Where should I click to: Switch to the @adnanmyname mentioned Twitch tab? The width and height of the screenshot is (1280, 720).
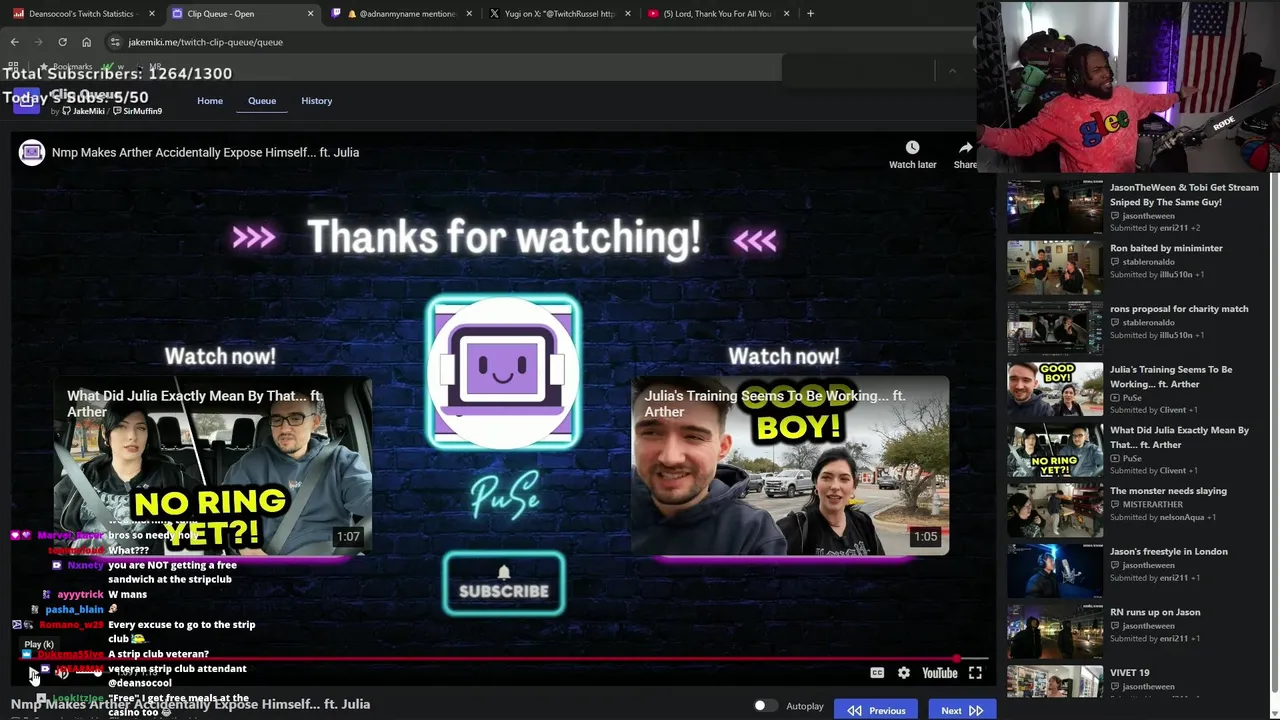tap(400, 14)
